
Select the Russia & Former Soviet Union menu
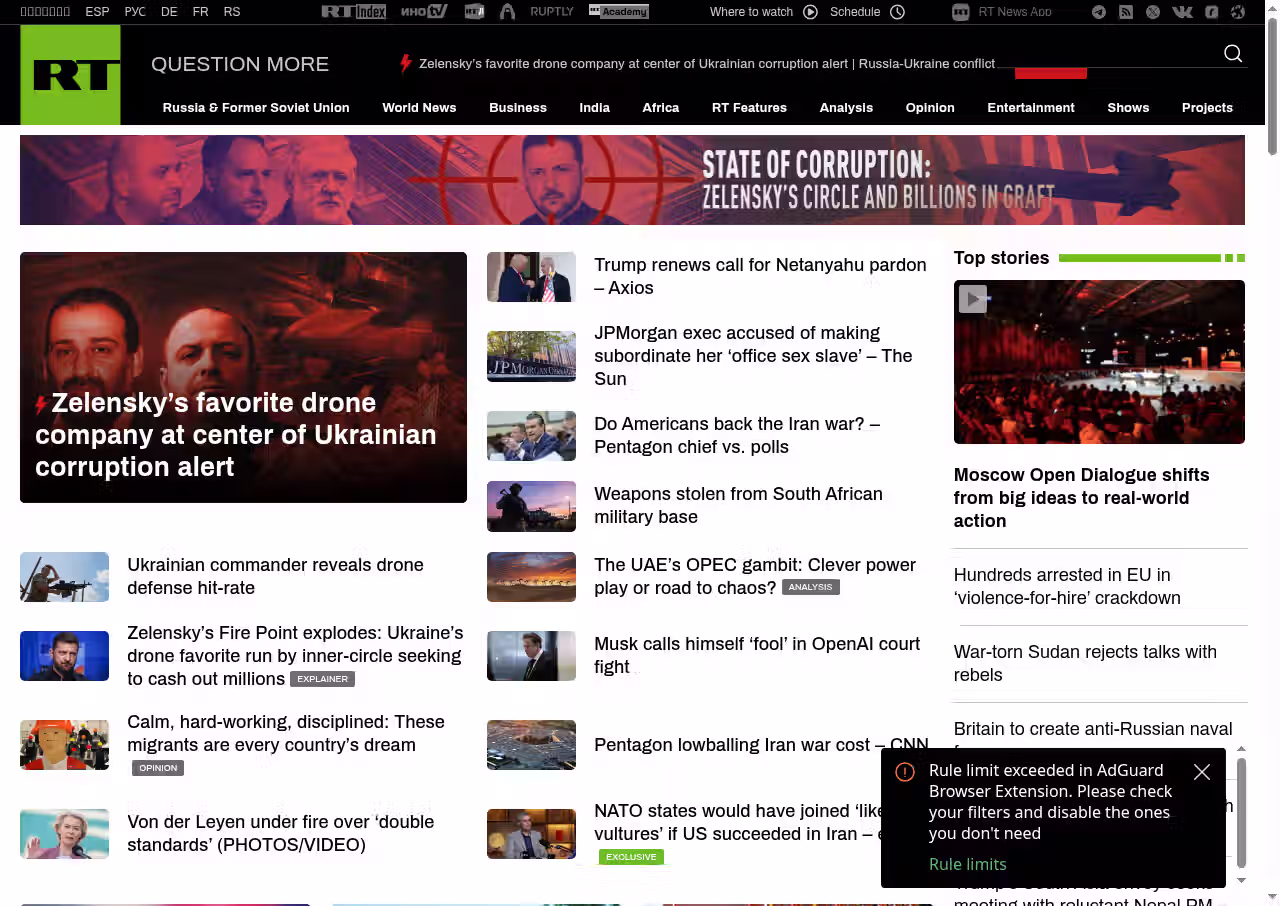(256, 108)
